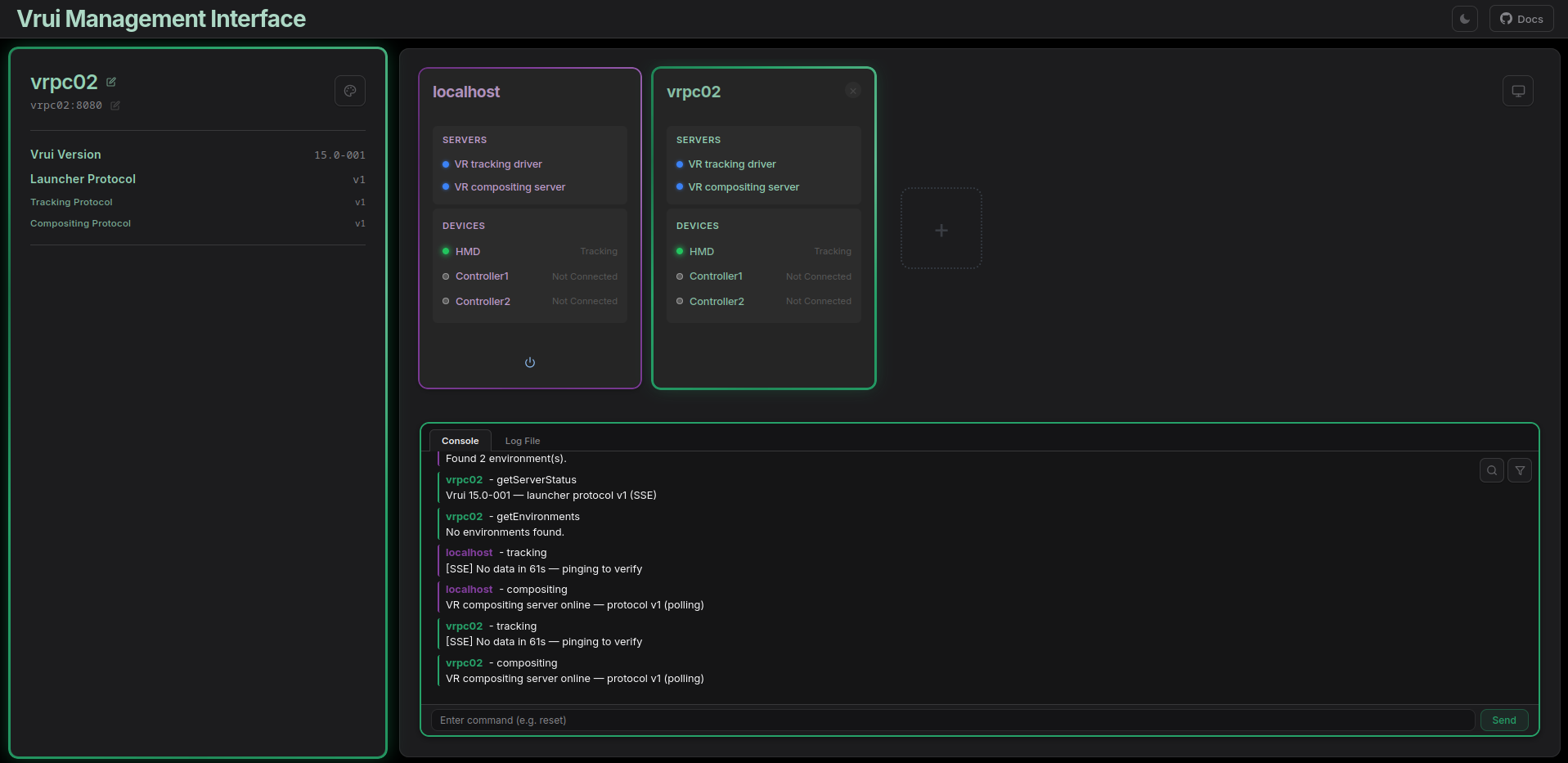Click the 15.0-001 version value
Image resolution: width=1568 pixels, height=763 pixels.
pos(339,155)
